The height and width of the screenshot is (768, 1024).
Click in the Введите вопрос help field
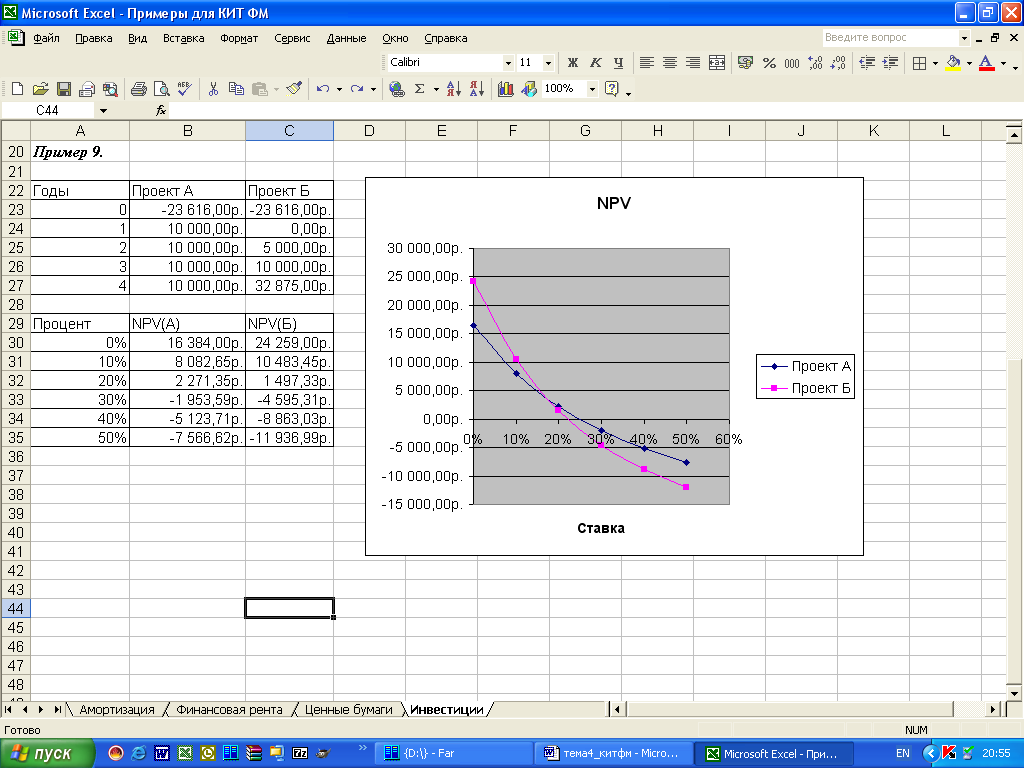pos(890,37)
